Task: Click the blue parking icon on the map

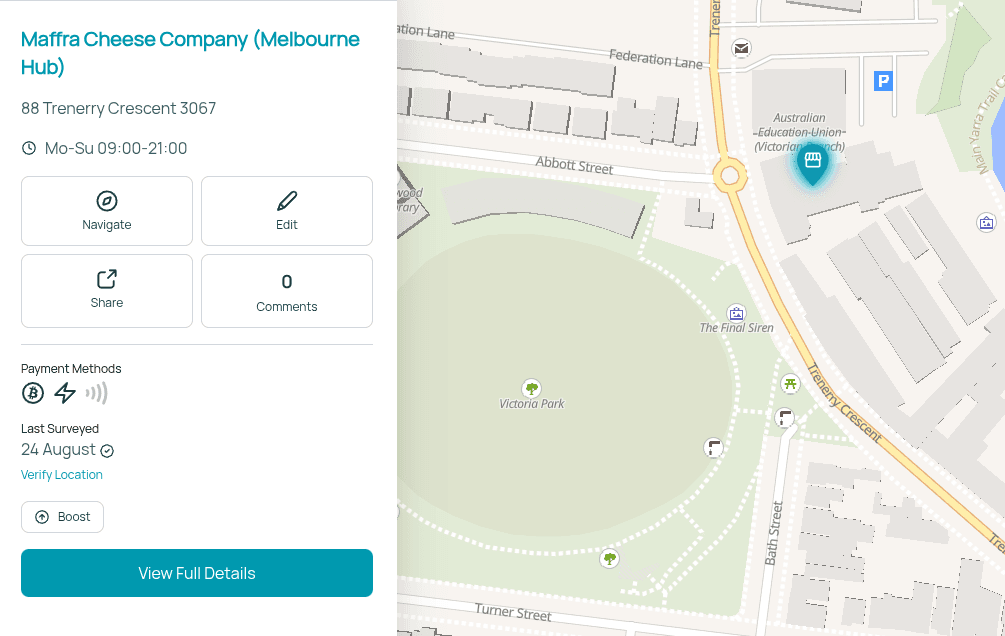Action: [x=882, y=82]
